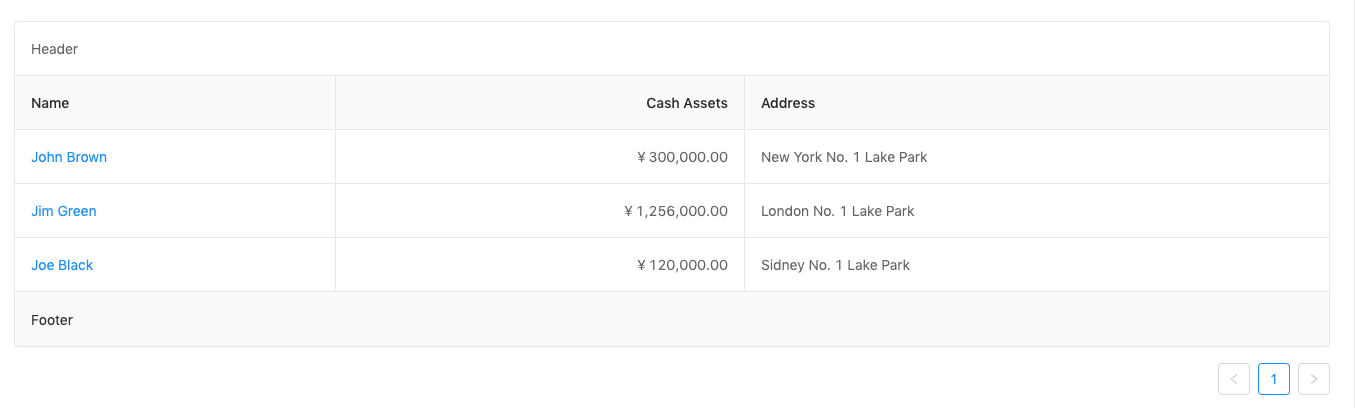Viewport: 1355px width, 408px height.
Task: Click the next page arrow icon
Action: 1314,379
